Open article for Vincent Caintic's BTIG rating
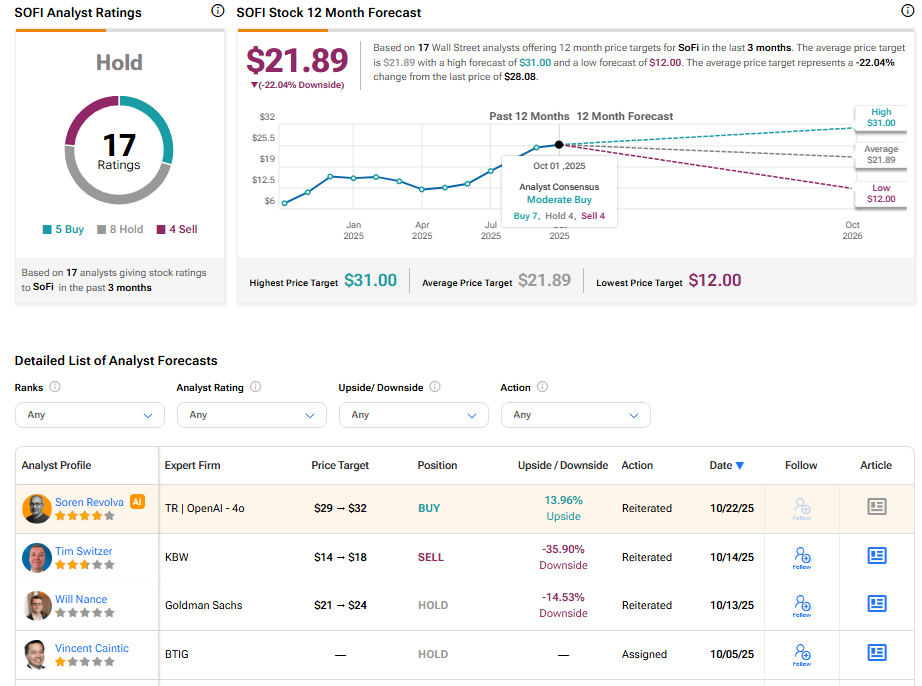This screenshot has width=922, height=686. [876, 653]
